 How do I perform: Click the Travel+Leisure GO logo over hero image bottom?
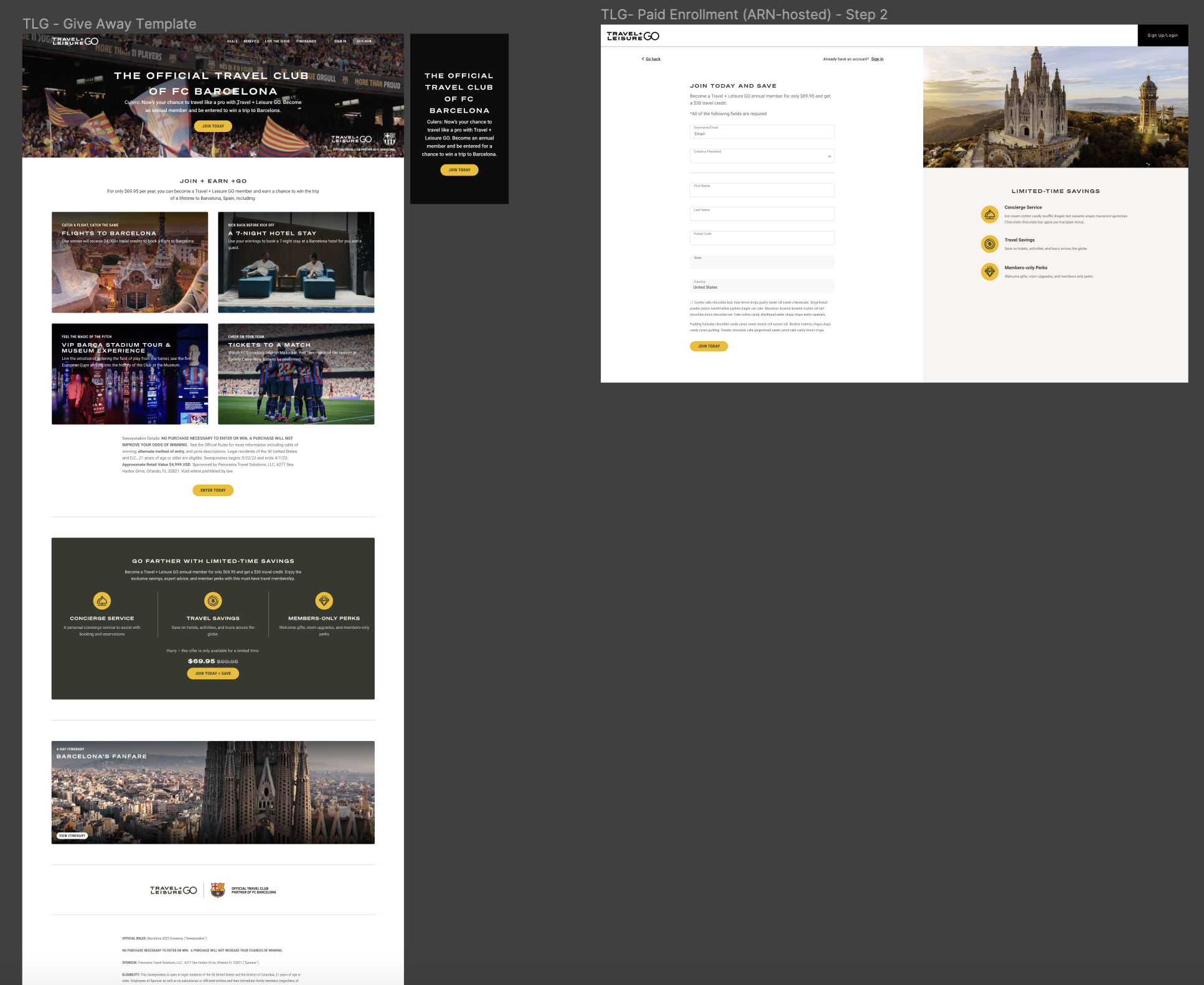[x=351, y=139]
